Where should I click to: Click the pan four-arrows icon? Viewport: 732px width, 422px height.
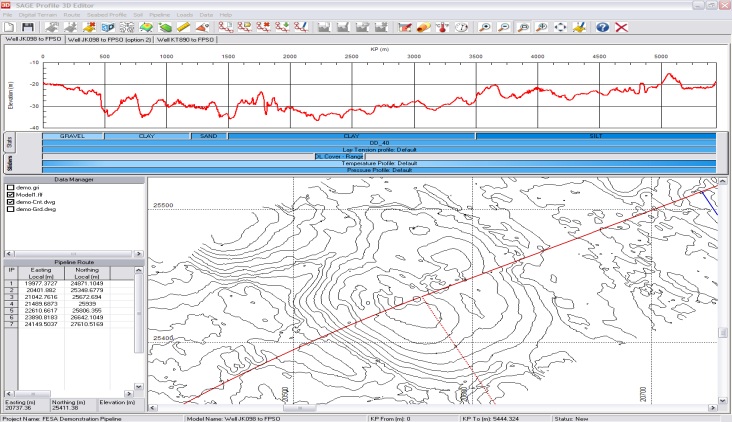coord(560,27)
